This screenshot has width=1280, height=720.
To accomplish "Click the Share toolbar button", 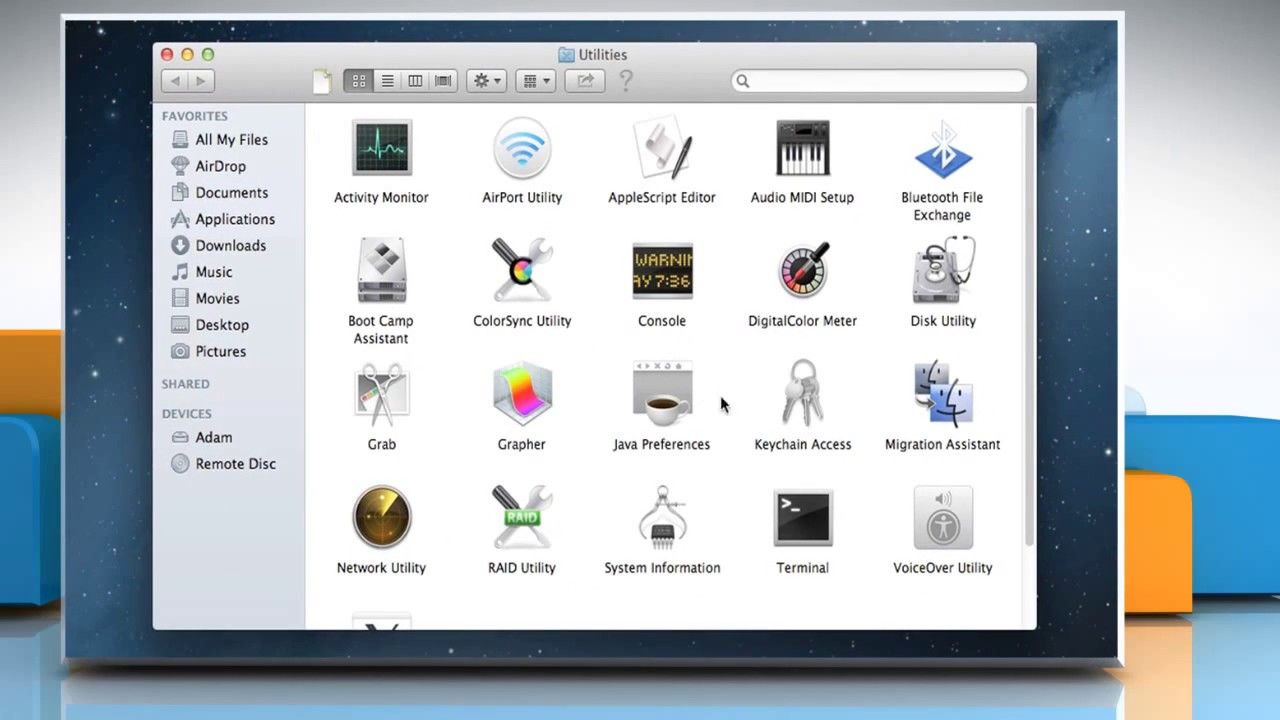I will (x=585, y=81).
